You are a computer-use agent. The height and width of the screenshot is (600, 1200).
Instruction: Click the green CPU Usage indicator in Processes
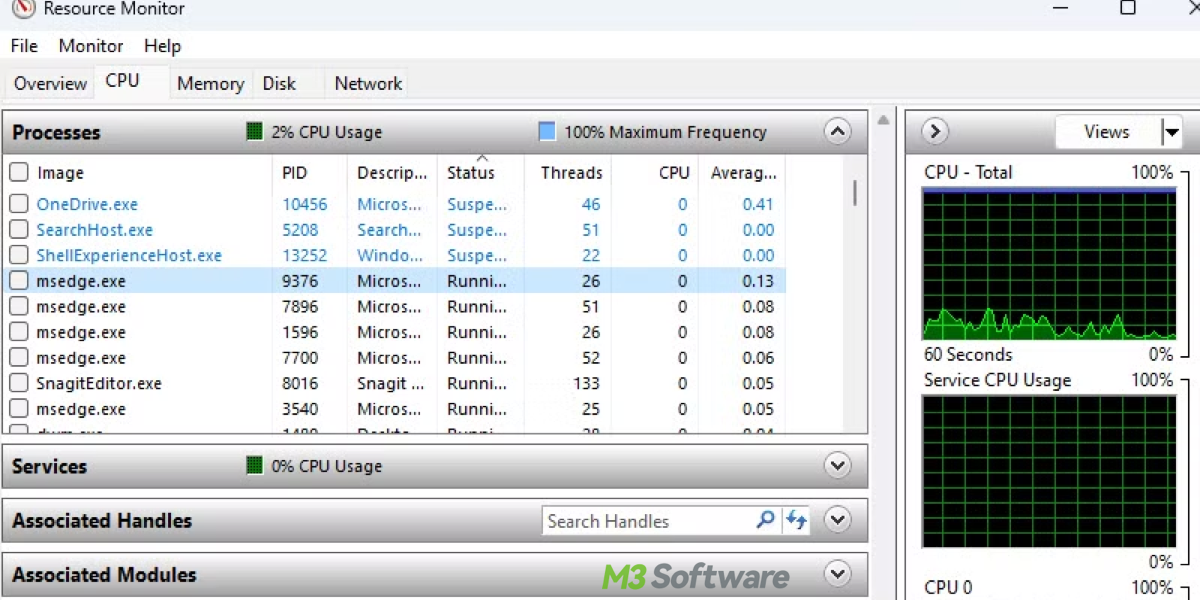254,132
